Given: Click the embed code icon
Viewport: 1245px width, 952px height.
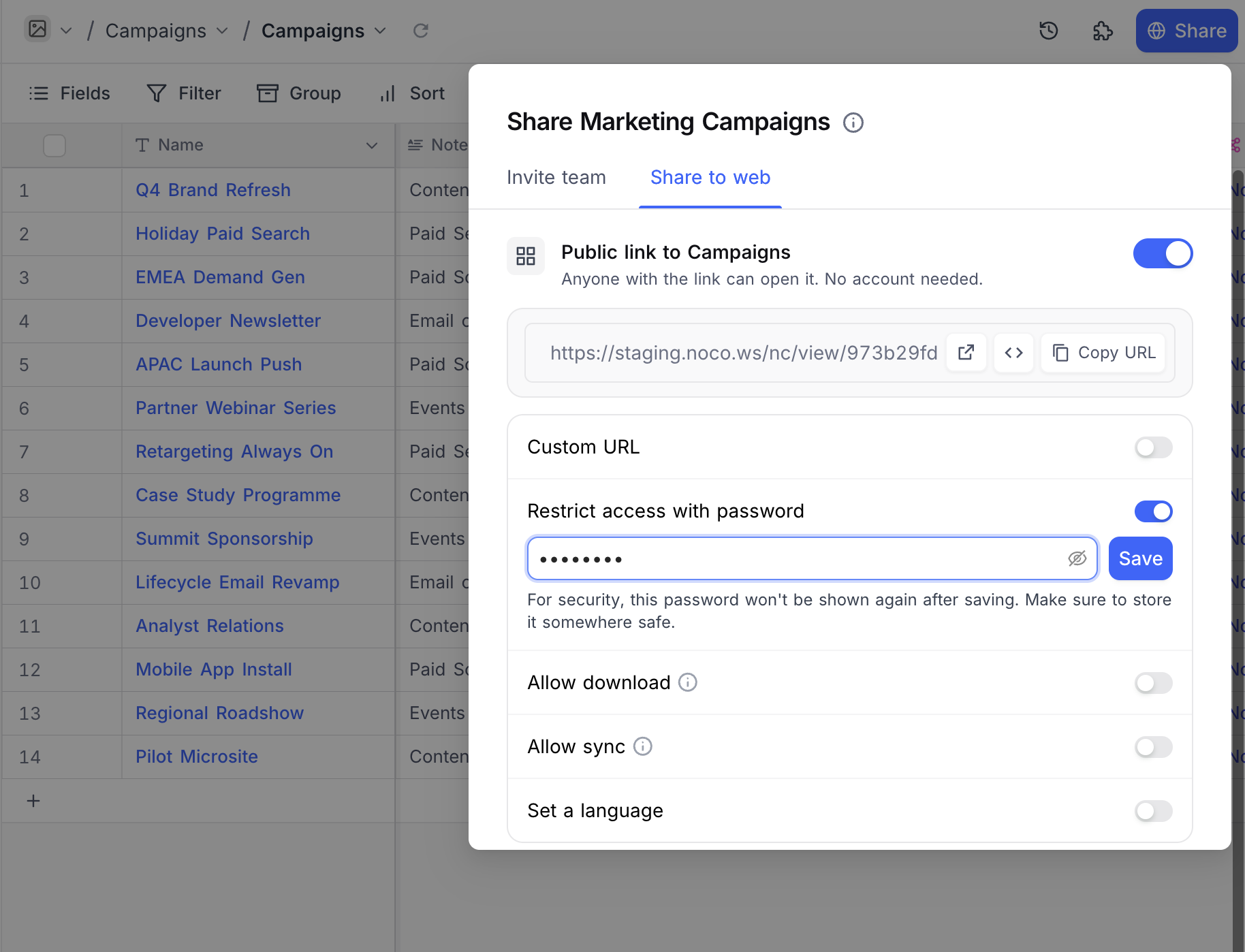Looking at the screenshot, I should (x=1013, y=353).
